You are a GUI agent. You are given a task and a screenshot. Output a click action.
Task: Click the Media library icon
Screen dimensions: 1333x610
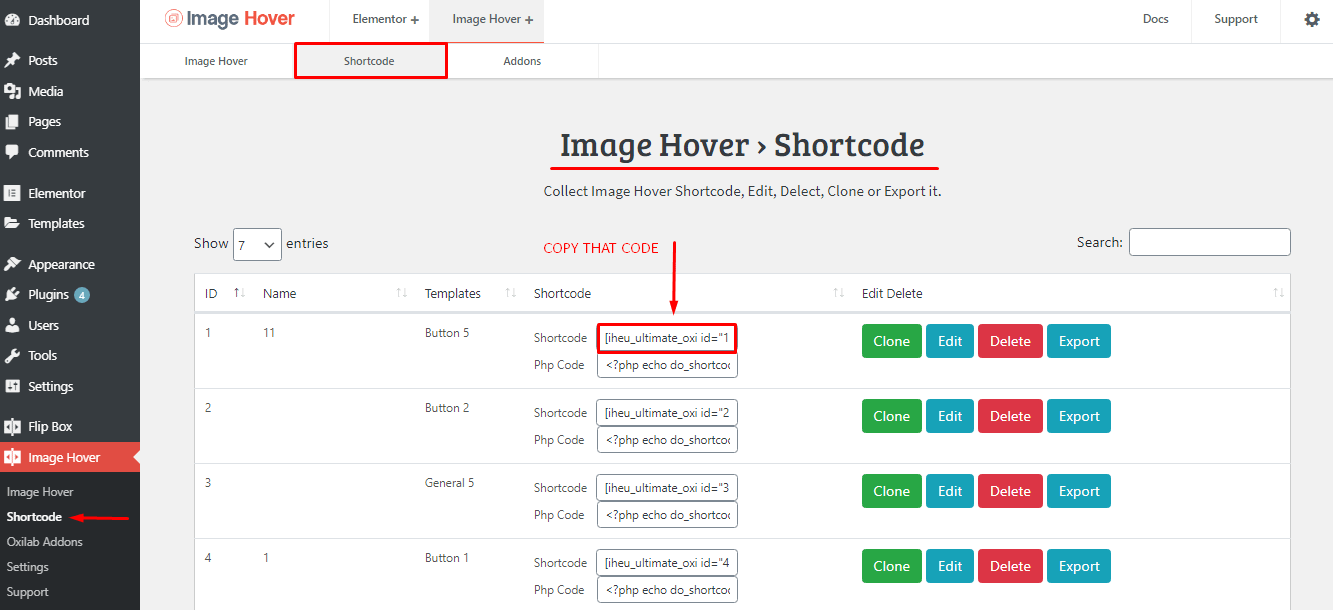click(12, 91)
